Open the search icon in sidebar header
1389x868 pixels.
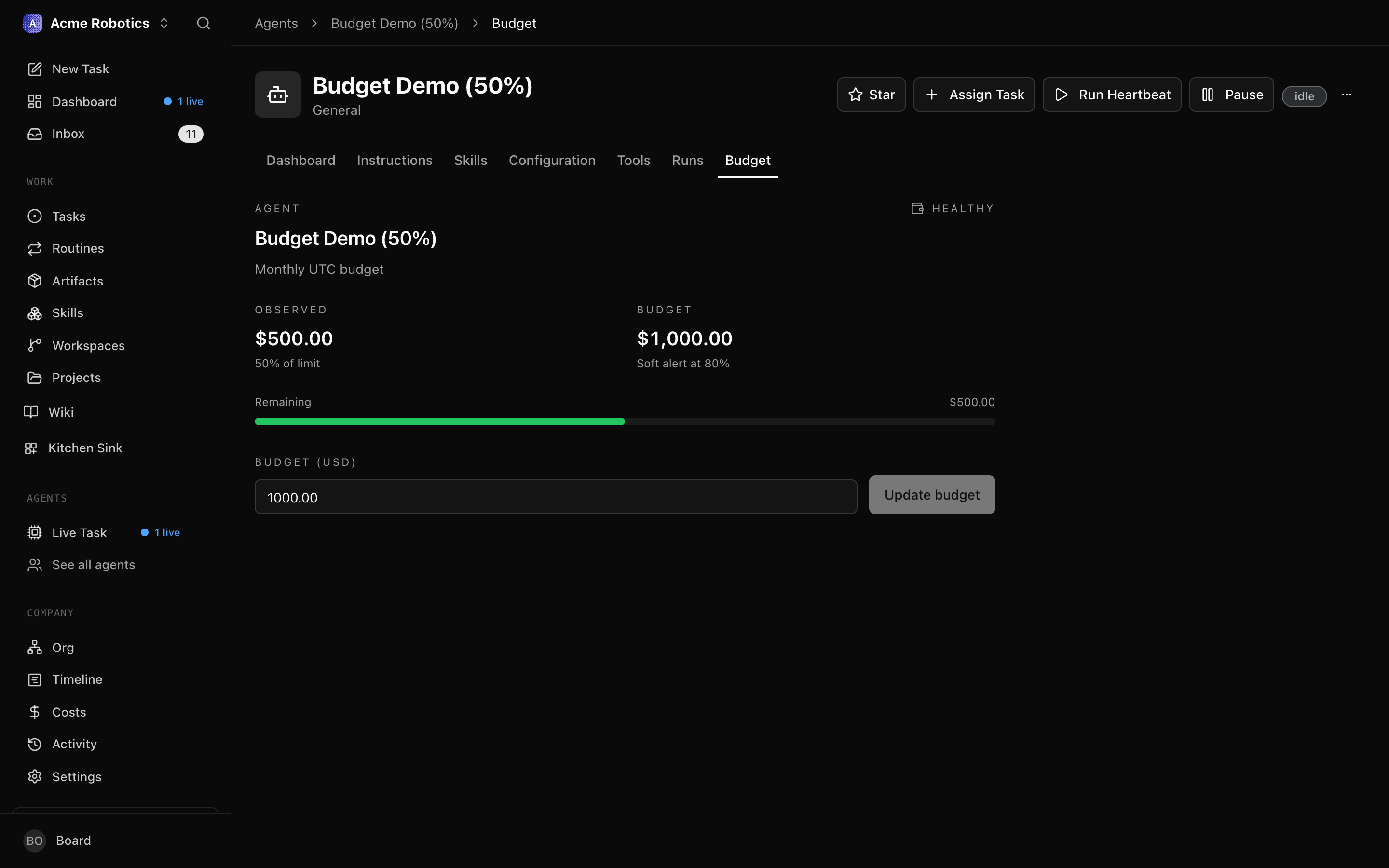(x=203, y=23)
